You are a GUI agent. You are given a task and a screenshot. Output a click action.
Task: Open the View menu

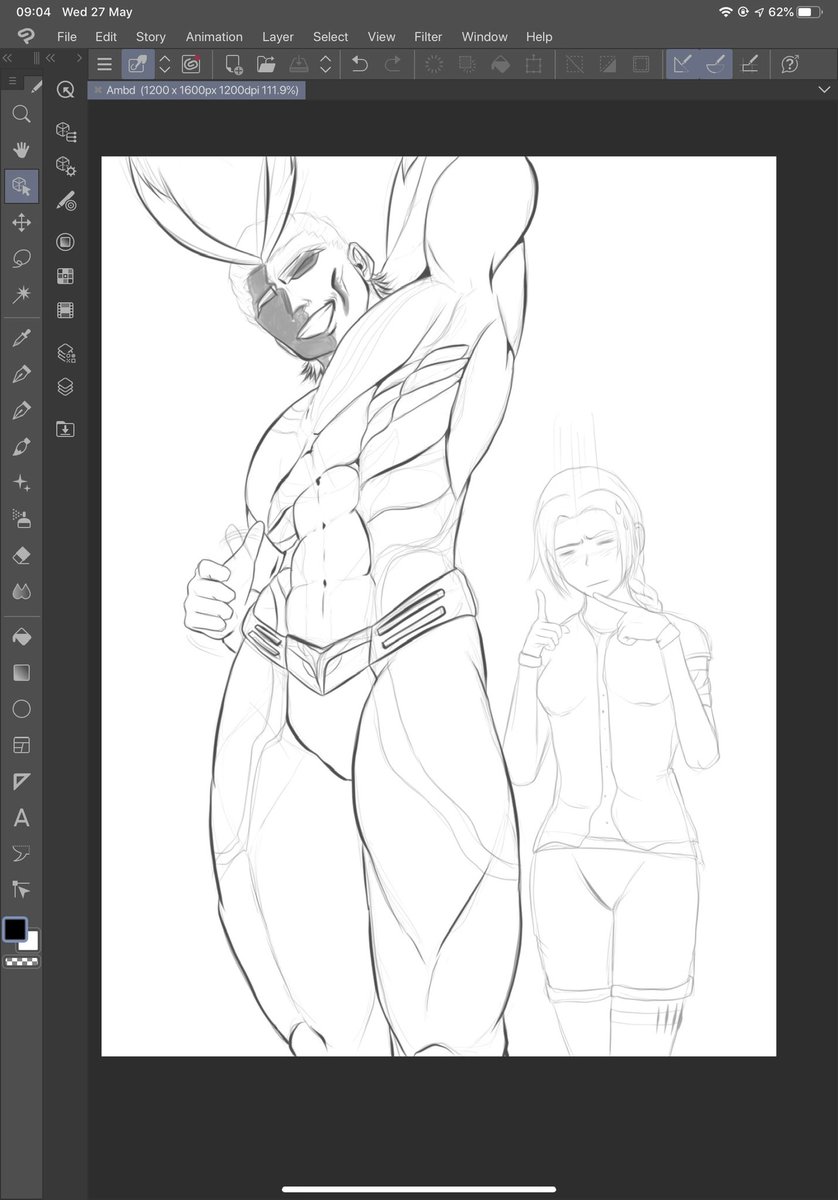point(381,37)
